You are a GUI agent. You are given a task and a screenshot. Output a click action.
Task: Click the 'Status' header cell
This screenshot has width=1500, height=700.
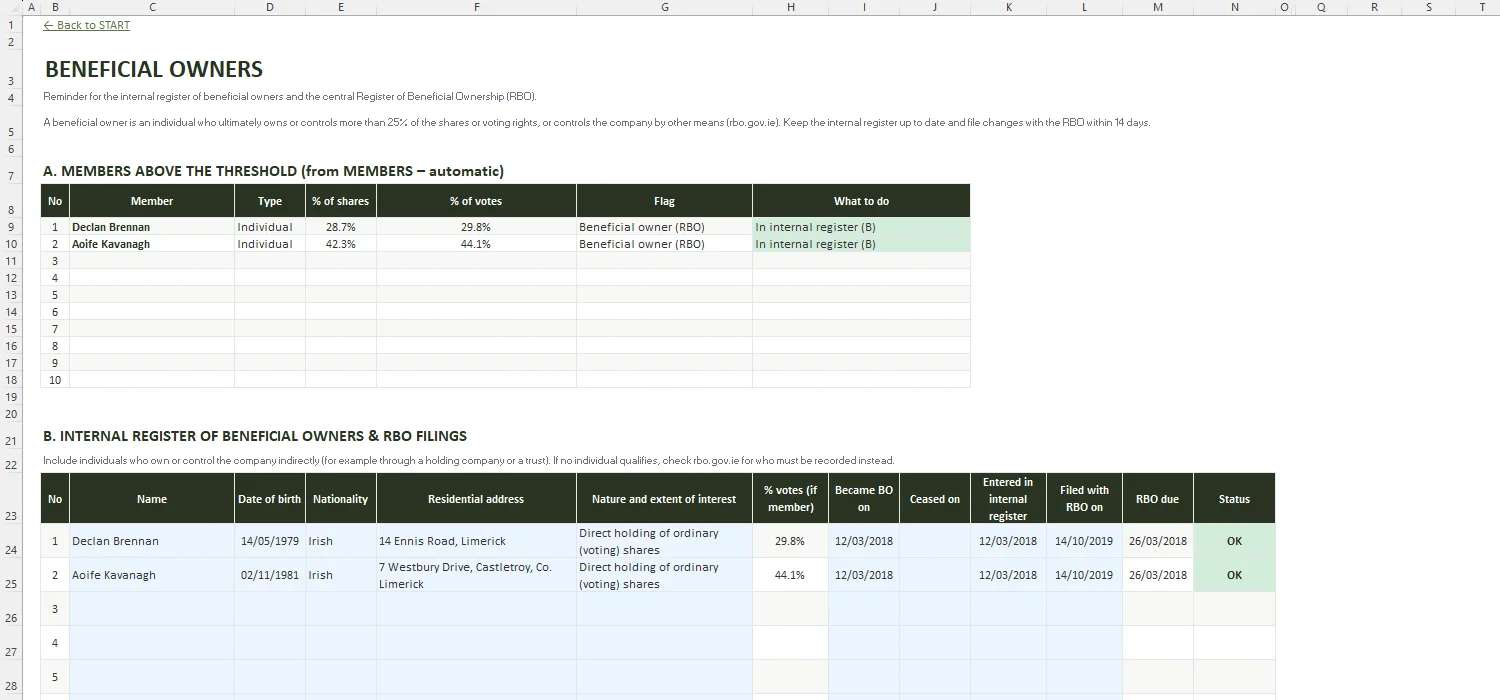coord(1234,499)
